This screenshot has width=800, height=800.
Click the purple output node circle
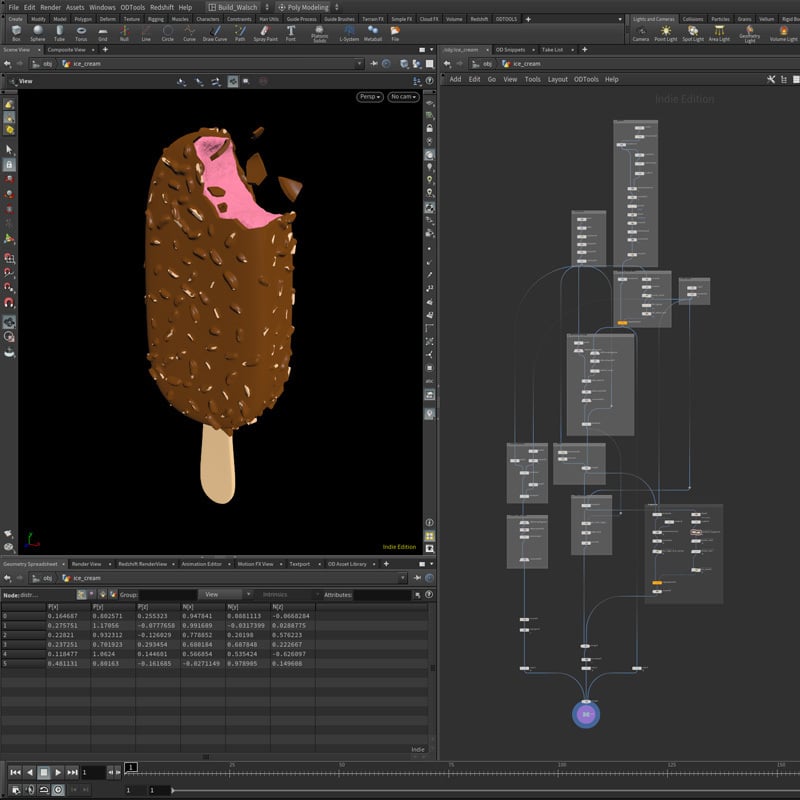(x=586, y=714)
